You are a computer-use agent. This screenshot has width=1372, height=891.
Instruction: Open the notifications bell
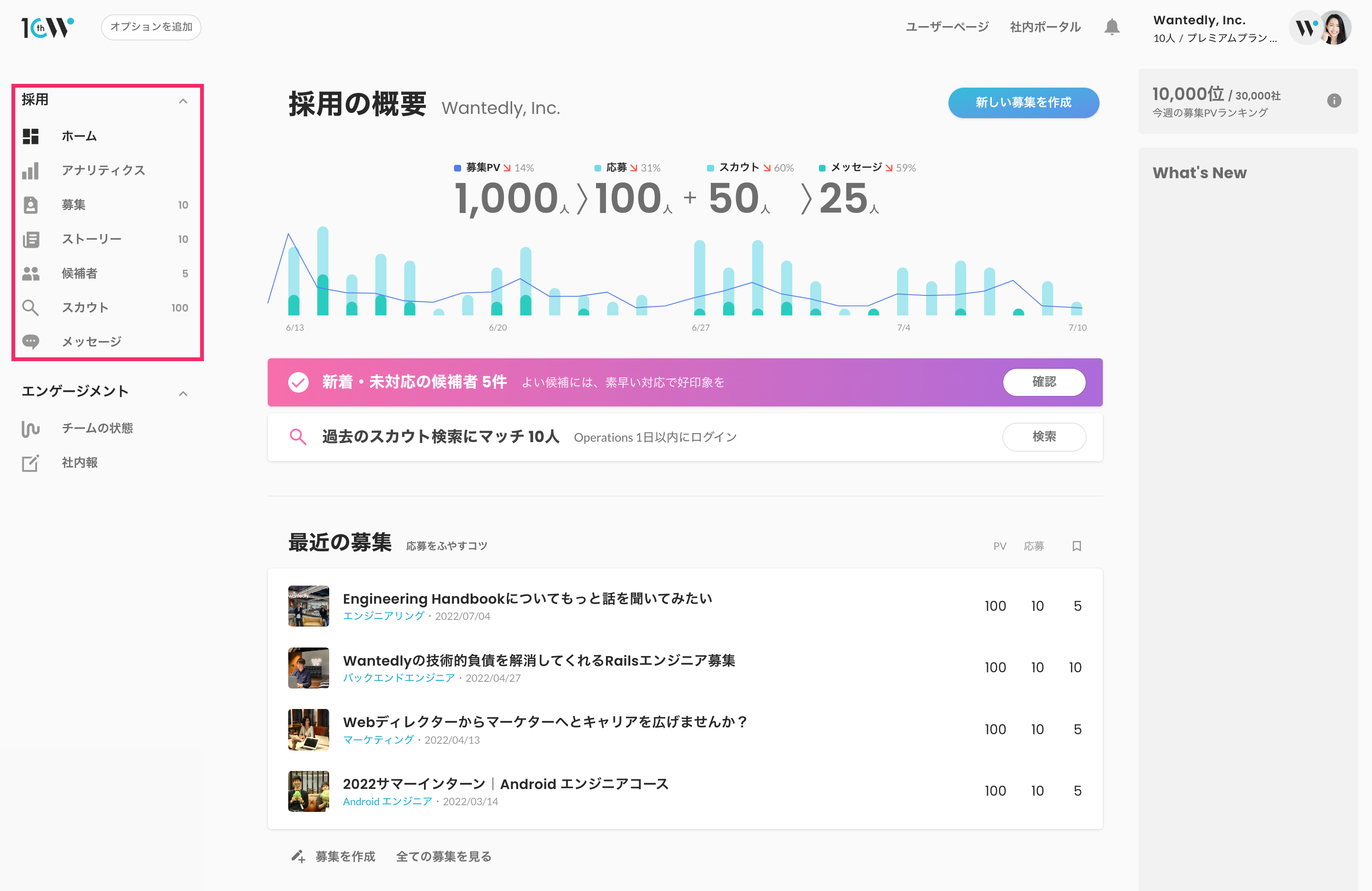click(x=1111, y=27)
